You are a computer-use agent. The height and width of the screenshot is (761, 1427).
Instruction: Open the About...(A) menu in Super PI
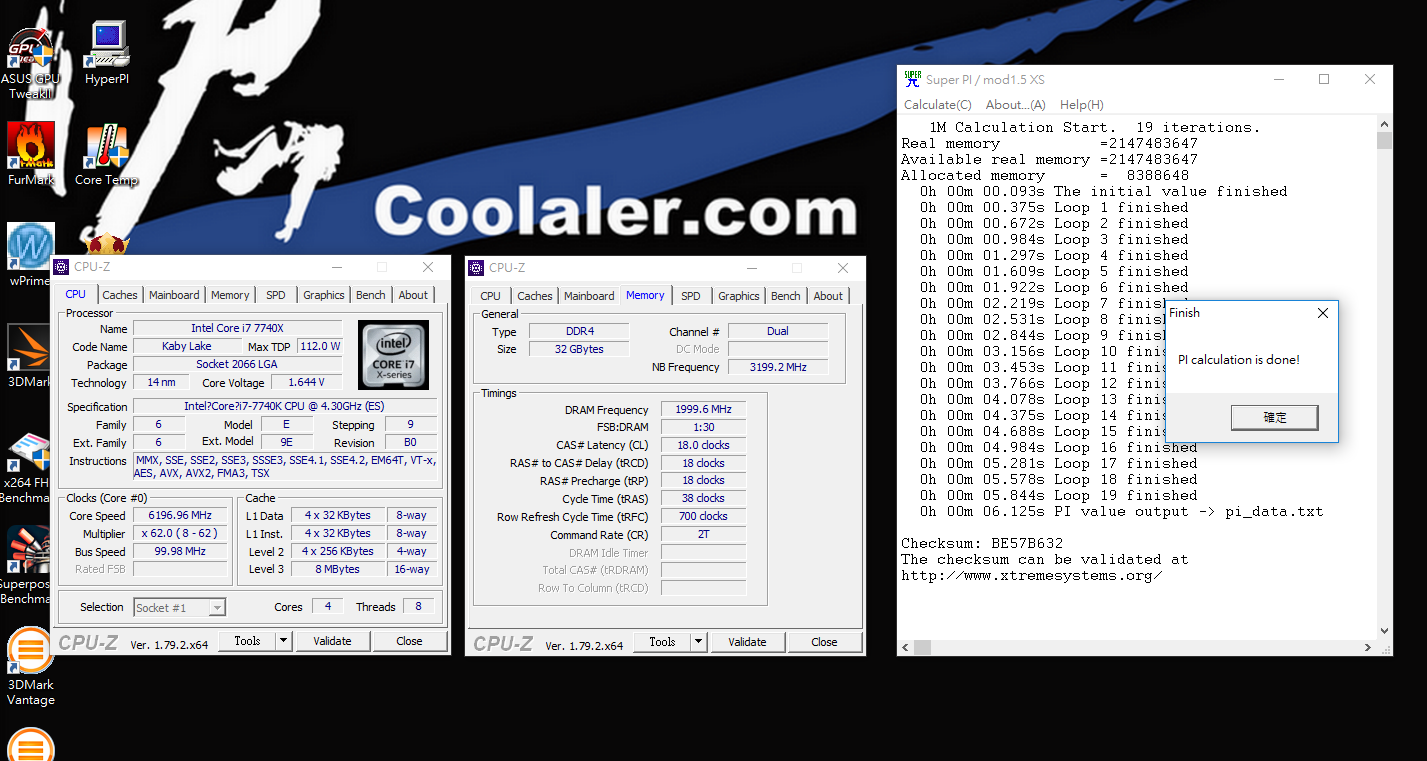pyautogui.click(x=1015, y=105)
